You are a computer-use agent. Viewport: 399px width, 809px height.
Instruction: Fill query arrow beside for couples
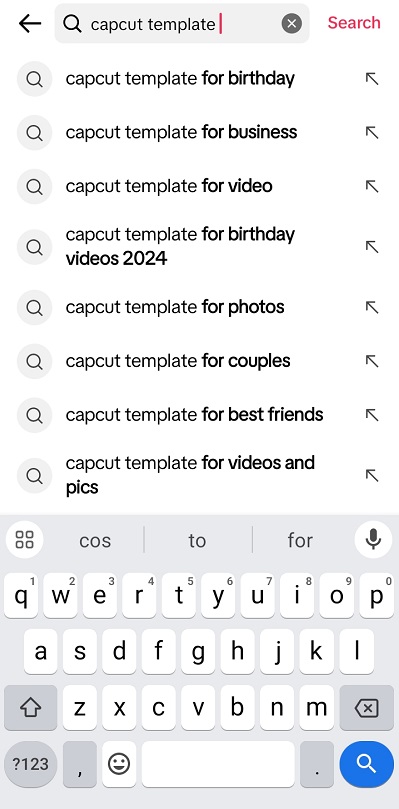(372, 361)
